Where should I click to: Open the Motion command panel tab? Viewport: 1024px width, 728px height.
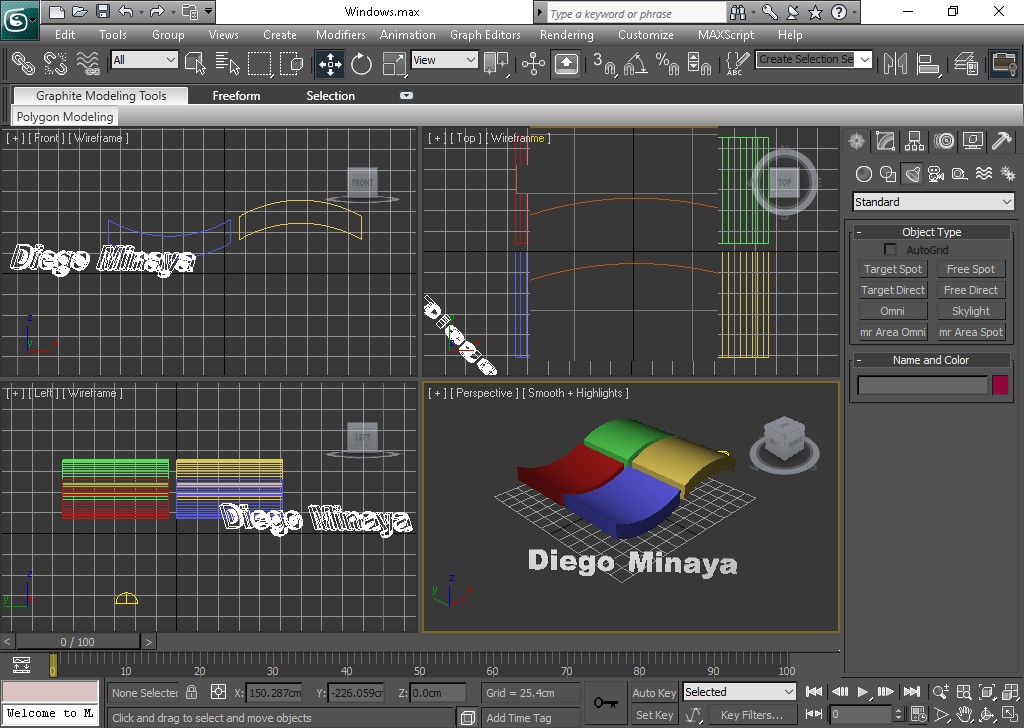(944, 140)
